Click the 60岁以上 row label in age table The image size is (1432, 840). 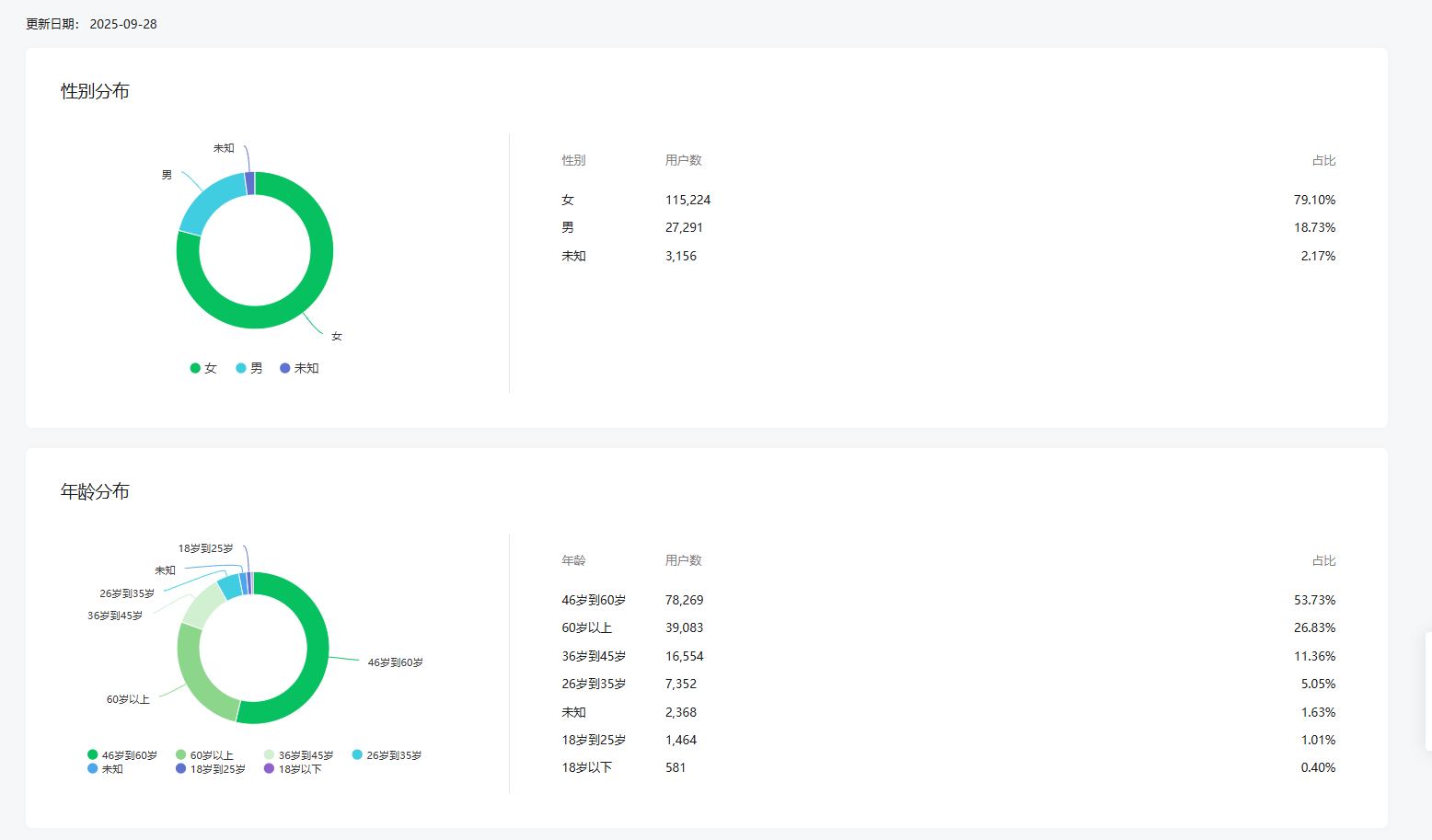(x=587, y=627)
